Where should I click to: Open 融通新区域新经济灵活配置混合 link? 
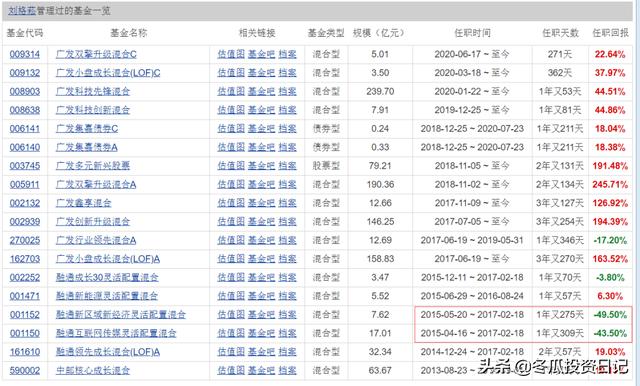pyautogui.click(x=121, y=315)
